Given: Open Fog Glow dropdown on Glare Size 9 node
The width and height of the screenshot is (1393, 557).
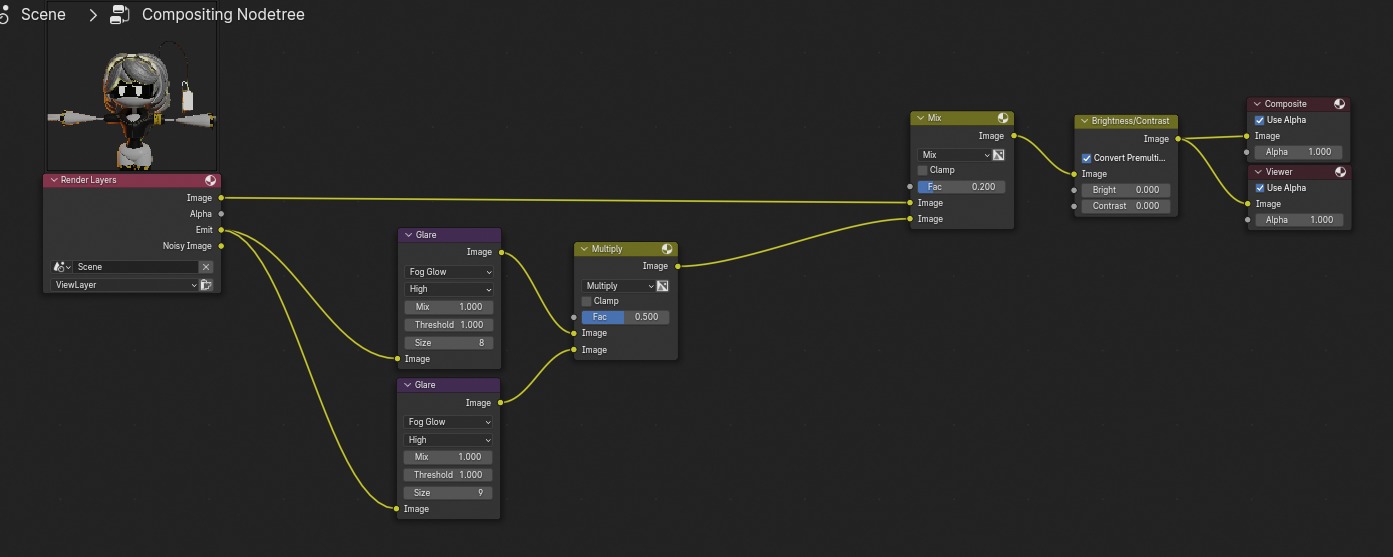Looking at the screenshot, I should point(449,422).
